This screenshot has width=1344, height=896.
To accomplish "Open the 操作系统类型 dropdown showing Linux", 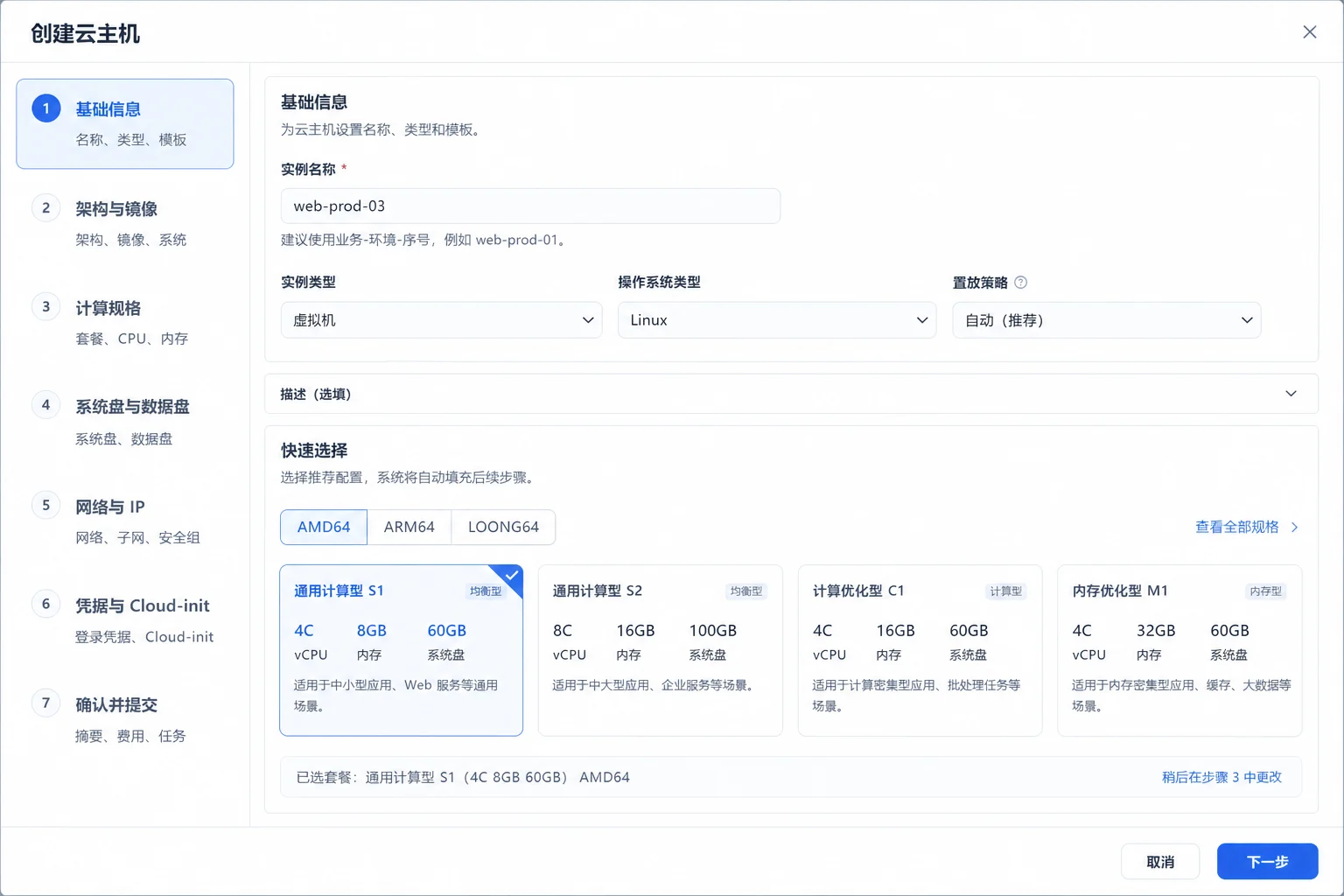I will point(777,320).
